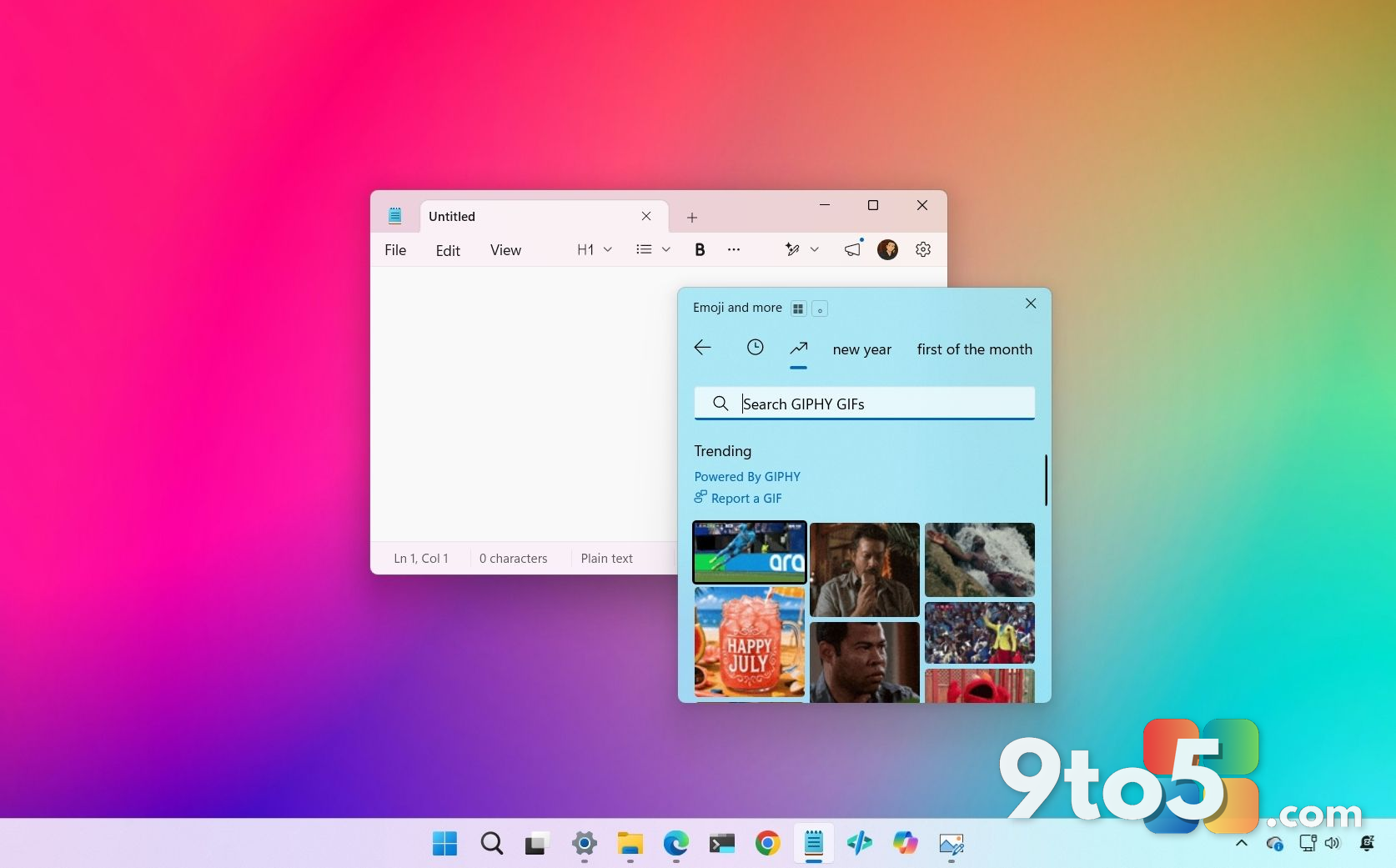The width and height of the screenshot is (1396, 868).
Task: Open Task View on taskbar
Action: click(537, 844)
